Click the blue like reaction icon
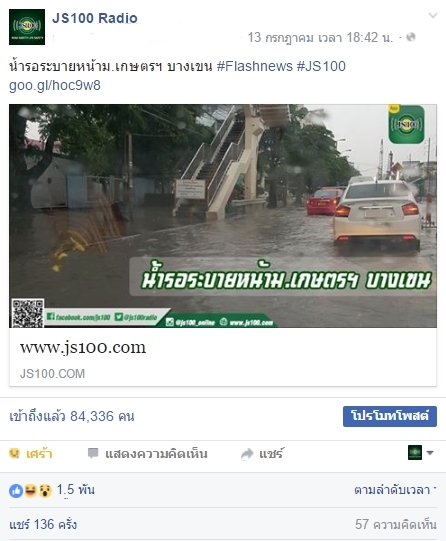This screenshot has width=446, height=541. [16, 490]
